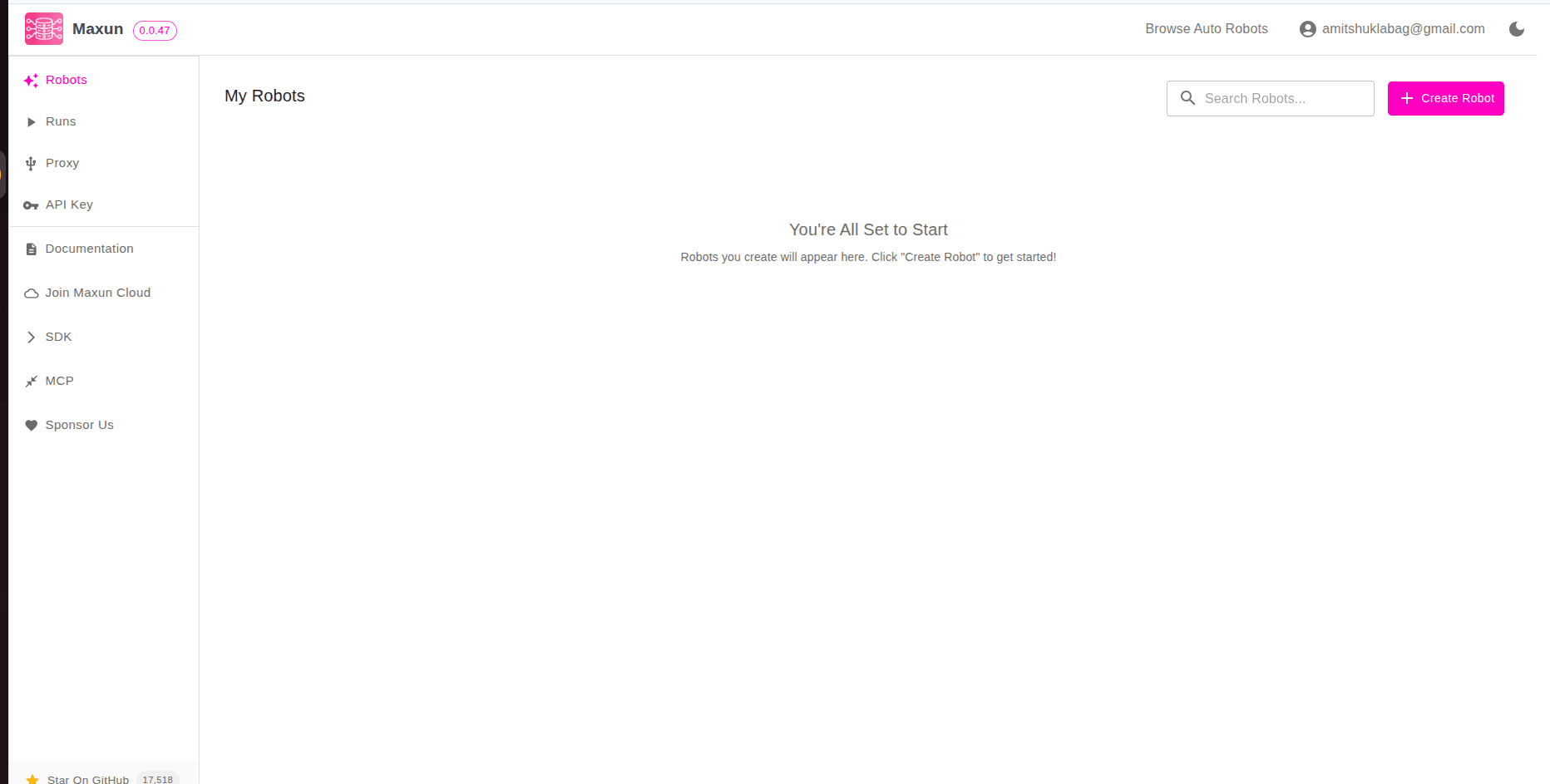Toggle dark mode with moon icon
1550x784 pixels.
click(1517, 29)
